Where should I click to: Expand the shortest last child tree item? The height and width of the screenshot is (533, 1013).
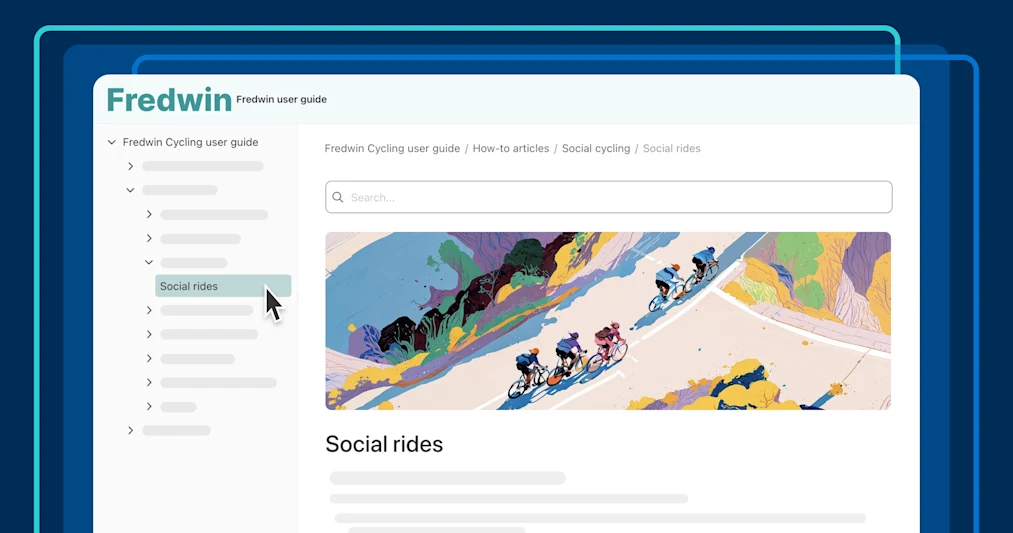[x=149, y=406]
